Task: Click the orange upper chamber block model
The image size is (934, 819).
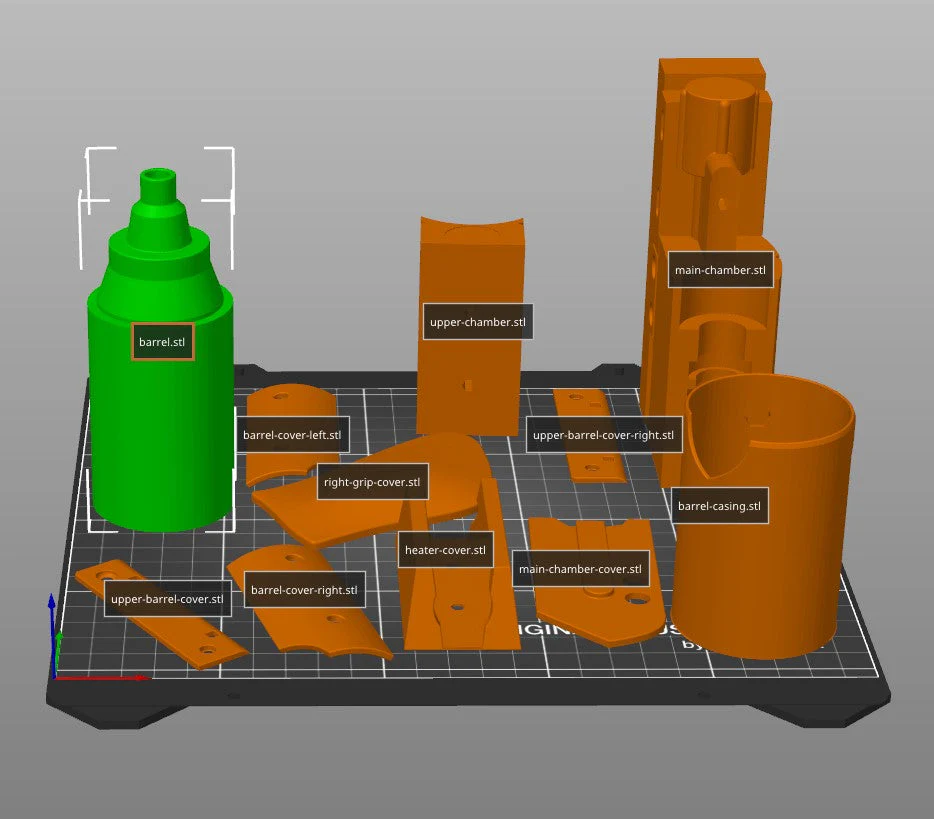Action: pyautogui.click(x=471, y=381)
